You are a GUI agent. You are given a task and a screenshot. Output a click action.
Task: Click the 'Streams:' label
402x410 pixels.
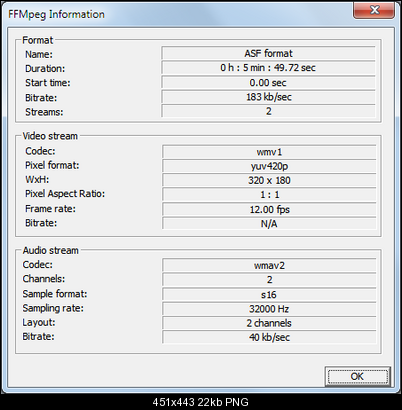click(44, 112)
